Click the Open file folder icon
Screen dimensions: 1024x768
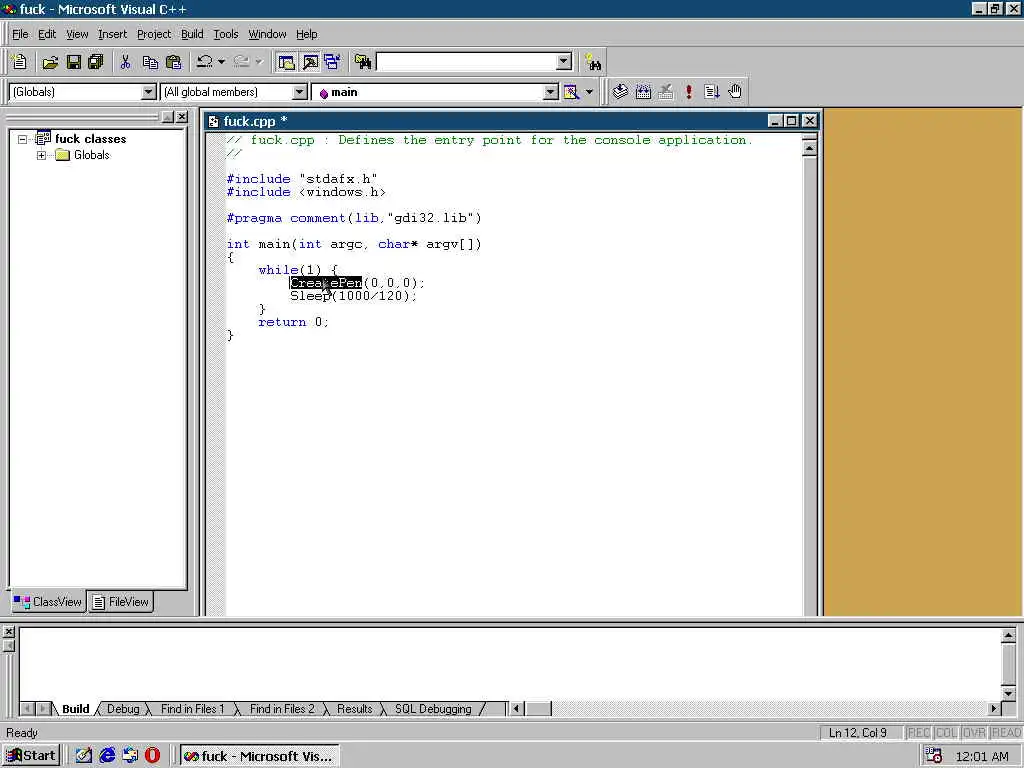[50, 62]
